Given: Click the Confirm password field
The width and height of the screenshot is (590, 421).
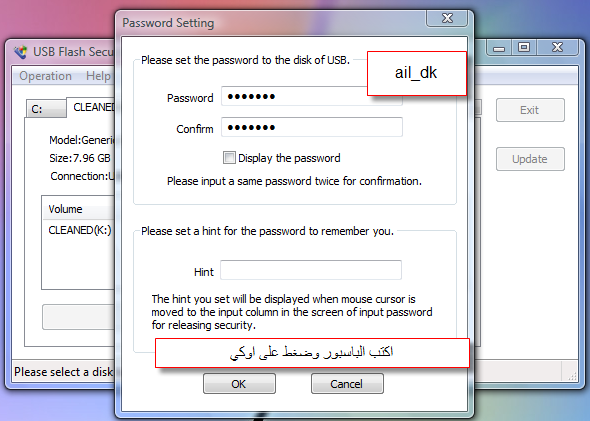Looking at the screenshot, I should click(x=312, y=127).
